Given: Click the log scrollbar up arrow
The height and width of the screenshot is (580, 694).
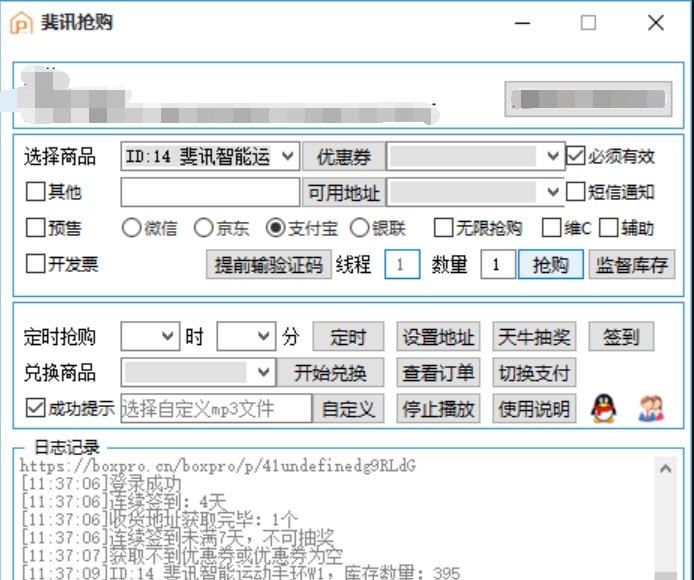Looking at the screenshot, I should coord(665,468).
